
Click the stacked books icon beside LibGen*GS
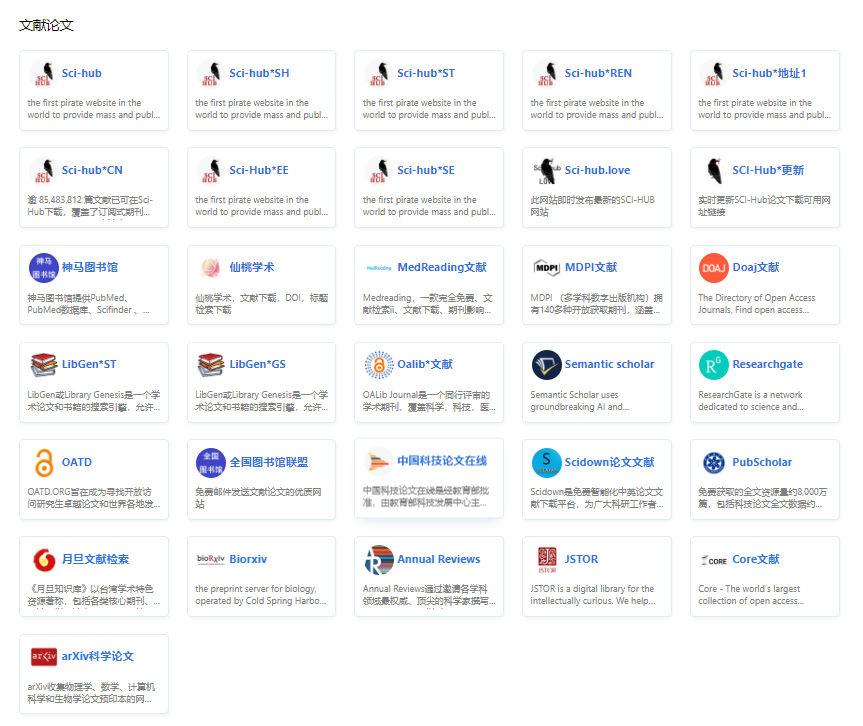pyautogui.click(x=211, y=365)
